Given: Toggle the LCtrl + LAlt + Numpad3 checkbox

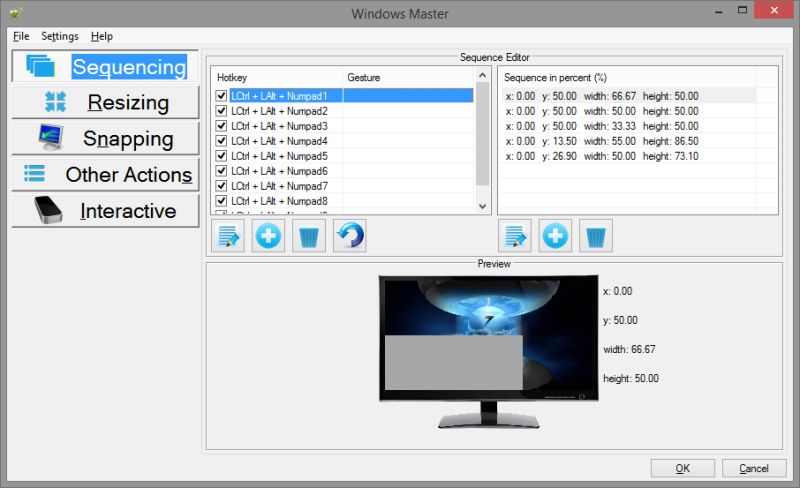Looking at the screenshot, I should click(221, 126).
